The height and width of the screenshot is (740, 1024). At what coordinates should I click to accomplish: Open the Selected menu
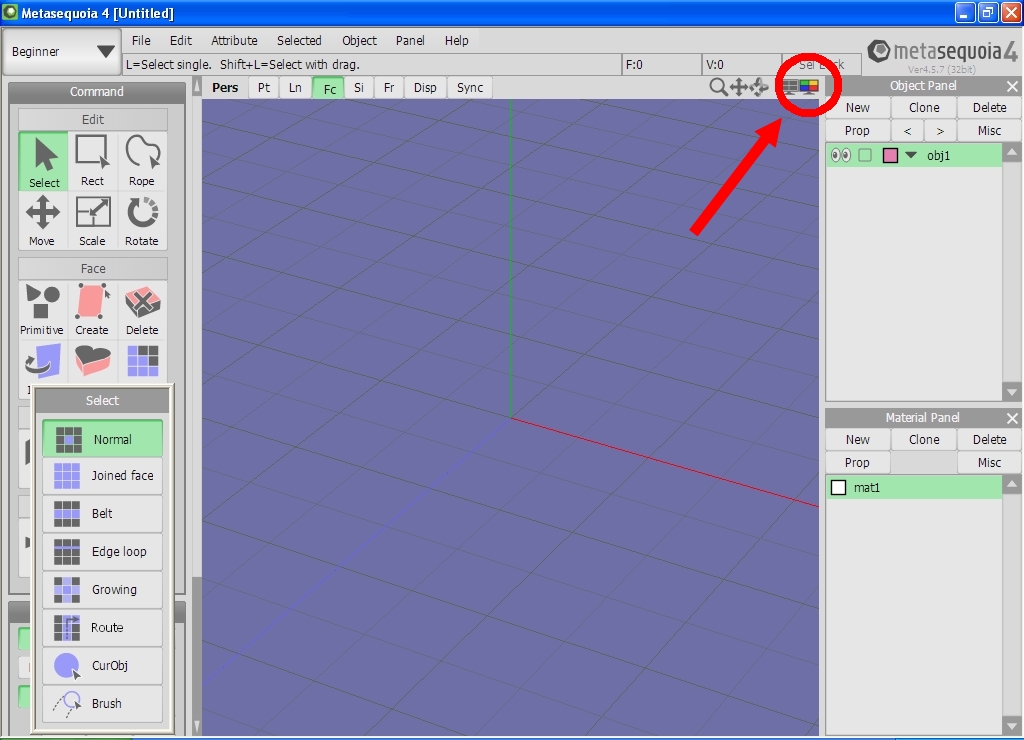[299, 41]
